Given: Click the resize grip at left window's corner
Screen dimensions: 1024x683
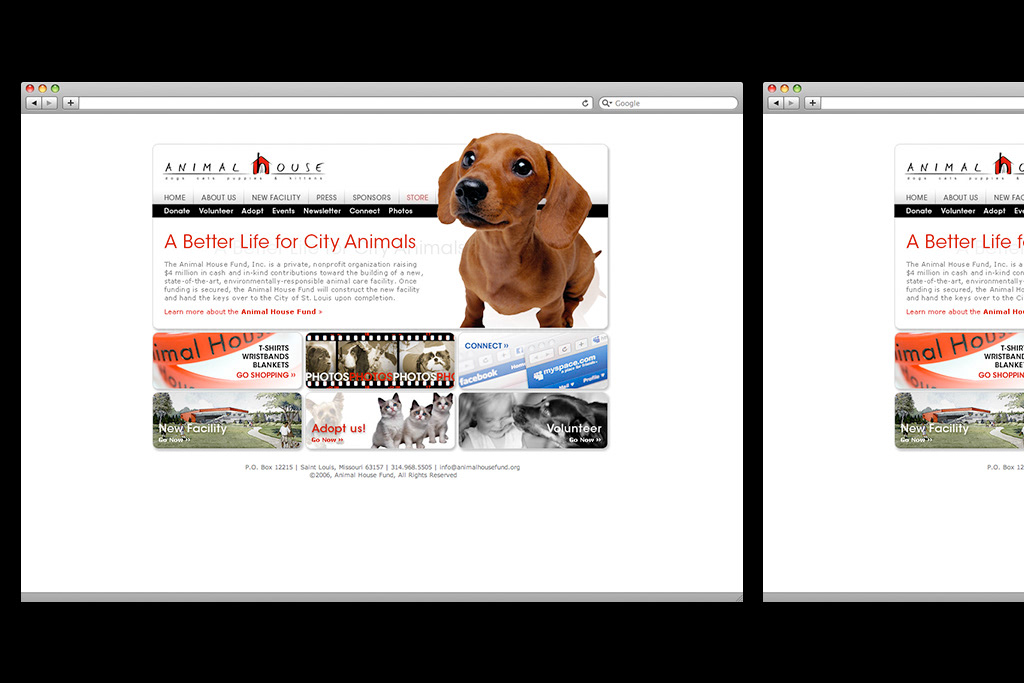Looking at the screenshot, I should coord(739,597).
